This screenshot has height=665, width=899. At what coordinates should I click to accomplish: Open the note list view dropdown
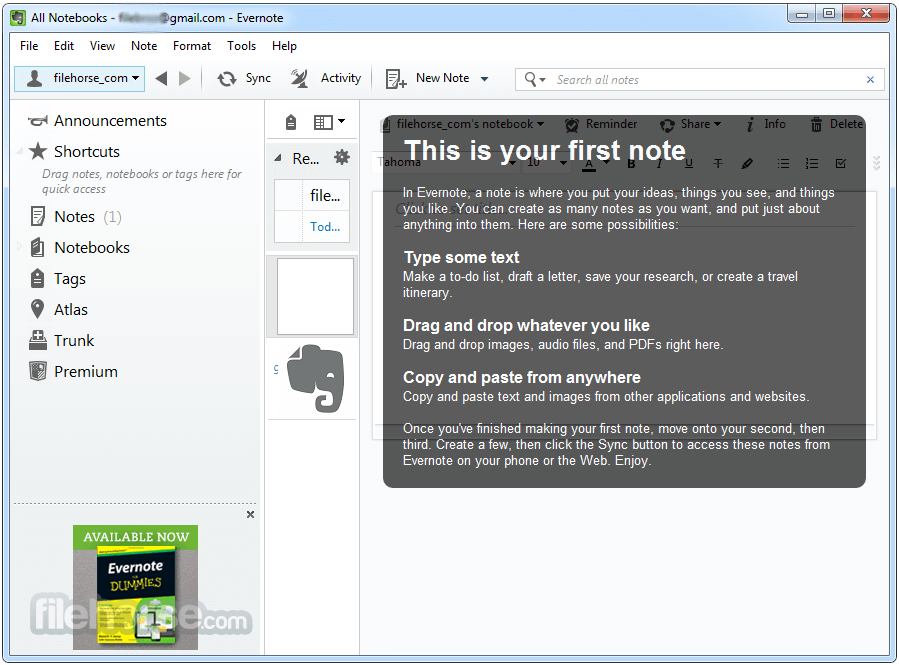click(330, 122)
